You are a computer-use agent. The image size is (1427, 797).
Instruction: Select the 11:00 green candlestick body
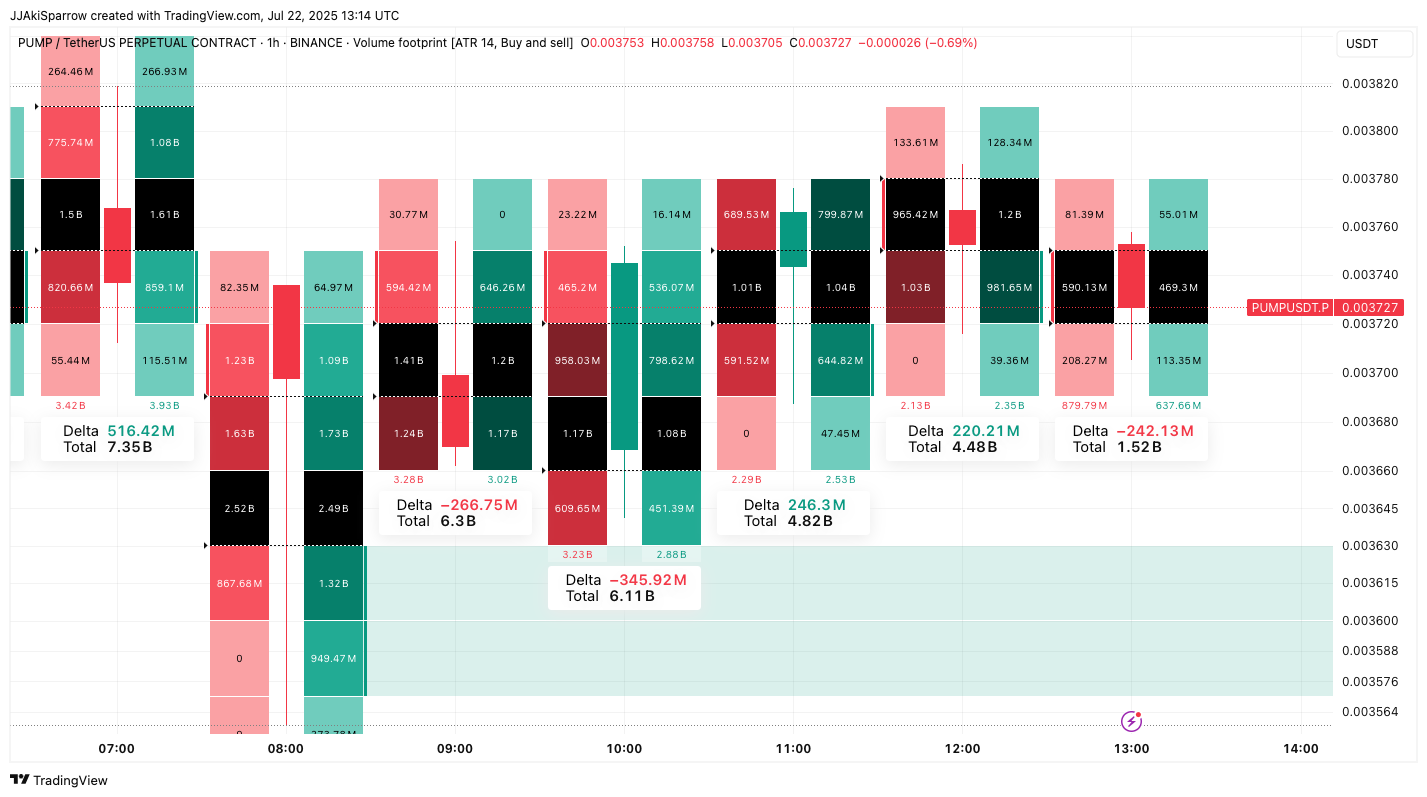[793, 239]
